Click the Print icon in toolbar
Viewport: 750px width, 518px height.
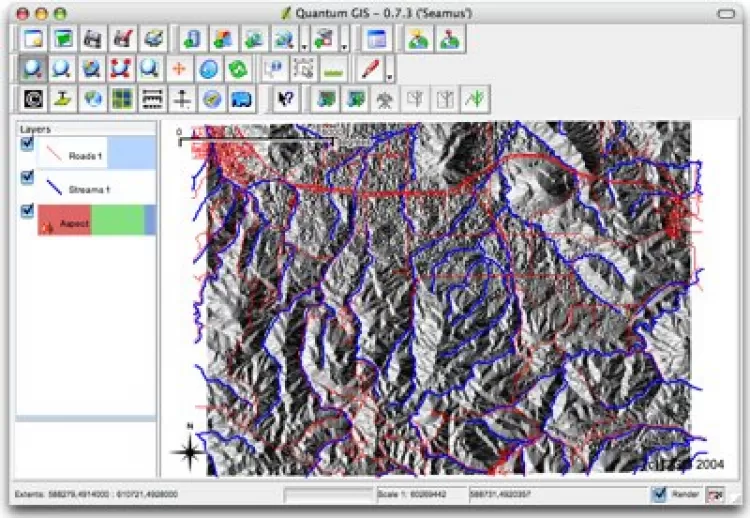[152, 40]
